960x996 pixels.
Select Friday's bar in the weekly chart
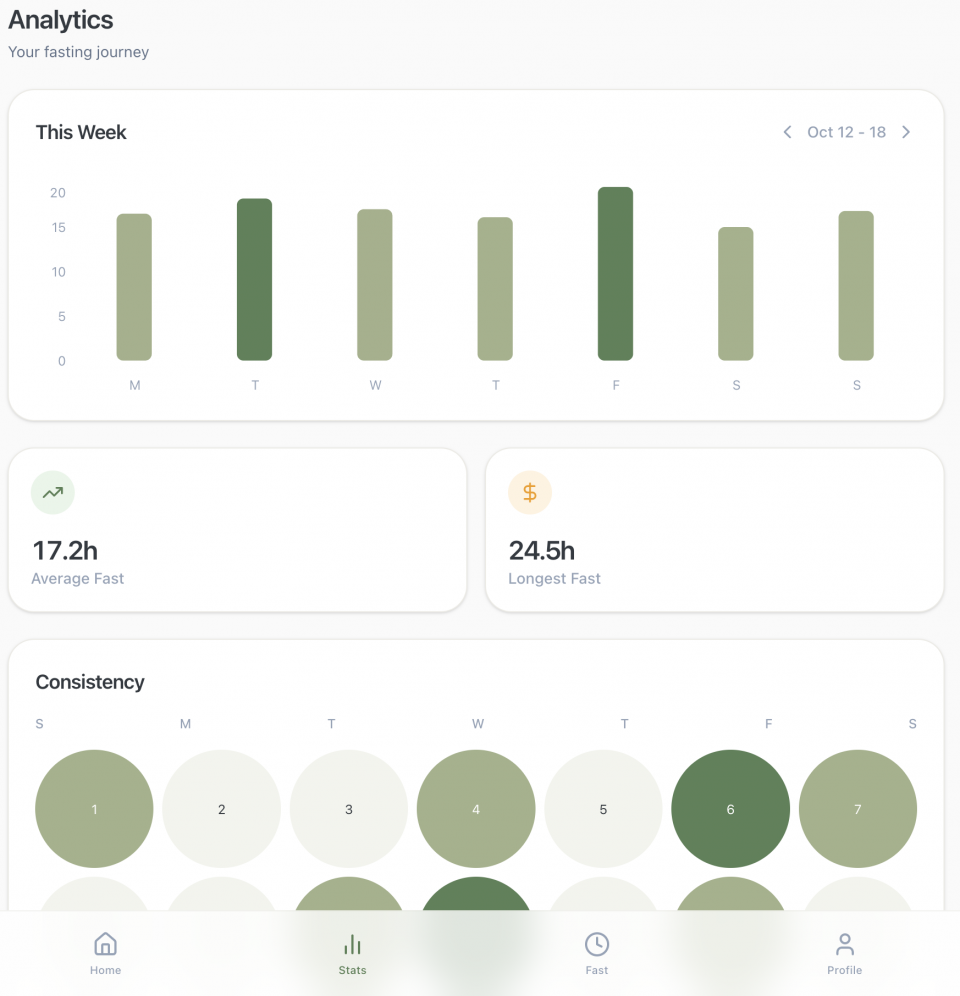(x=615, y=273)
